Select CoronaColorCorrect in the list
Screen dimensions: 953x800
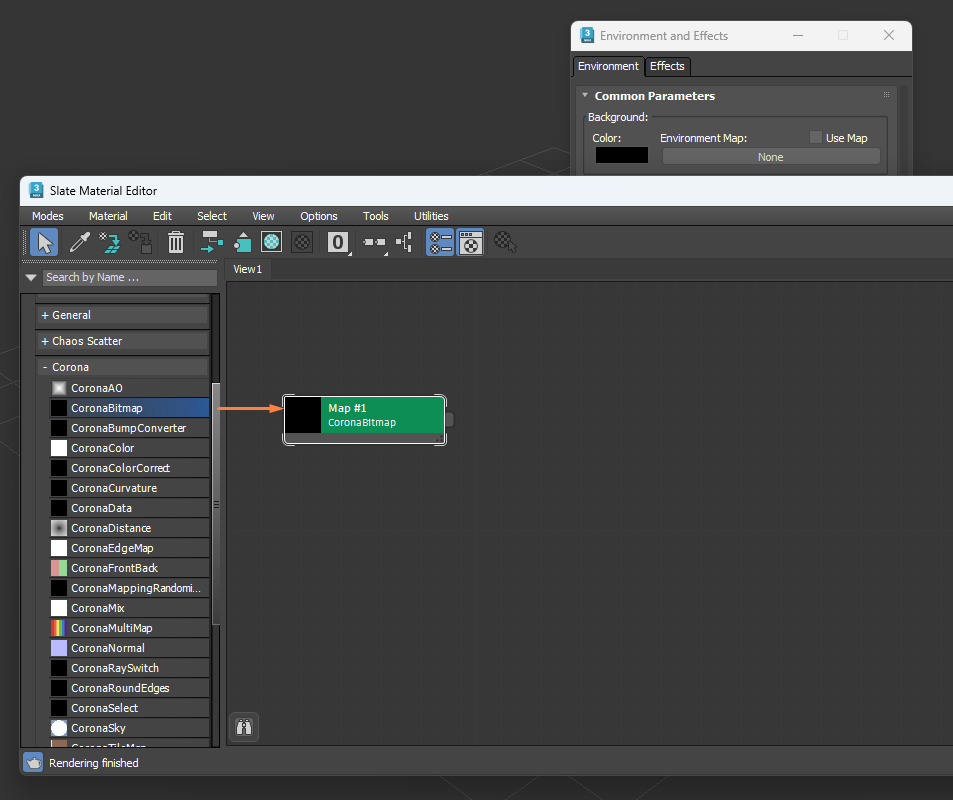129,468
